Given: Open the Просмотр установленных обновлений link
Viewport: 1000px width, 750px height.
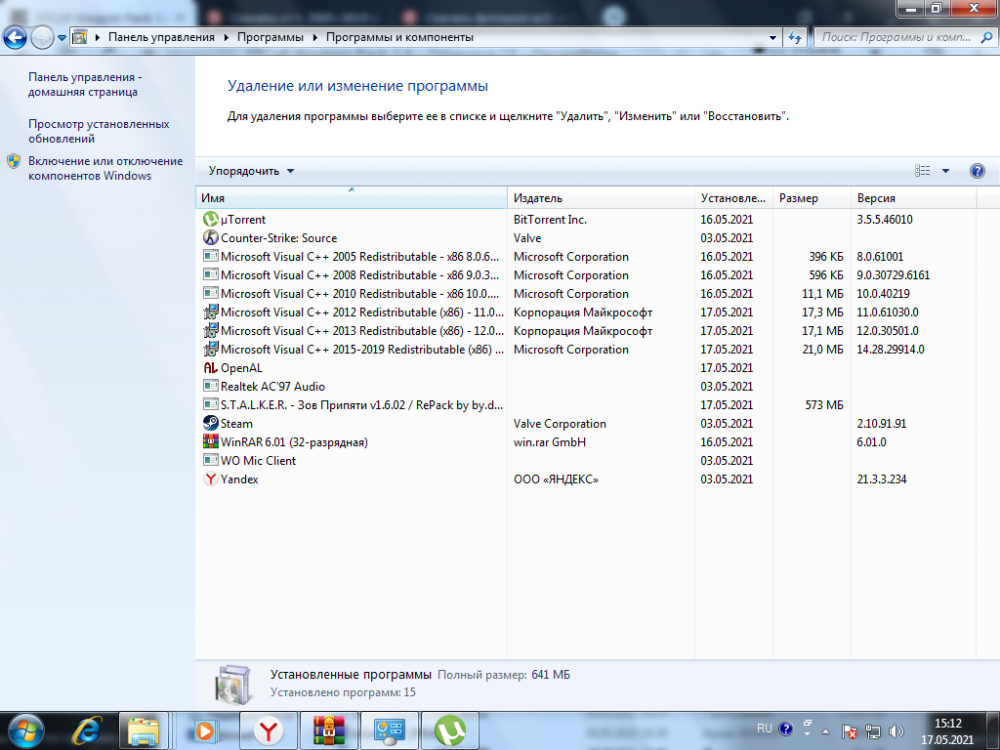Looking at the screenshot, I should pos(98,131).
